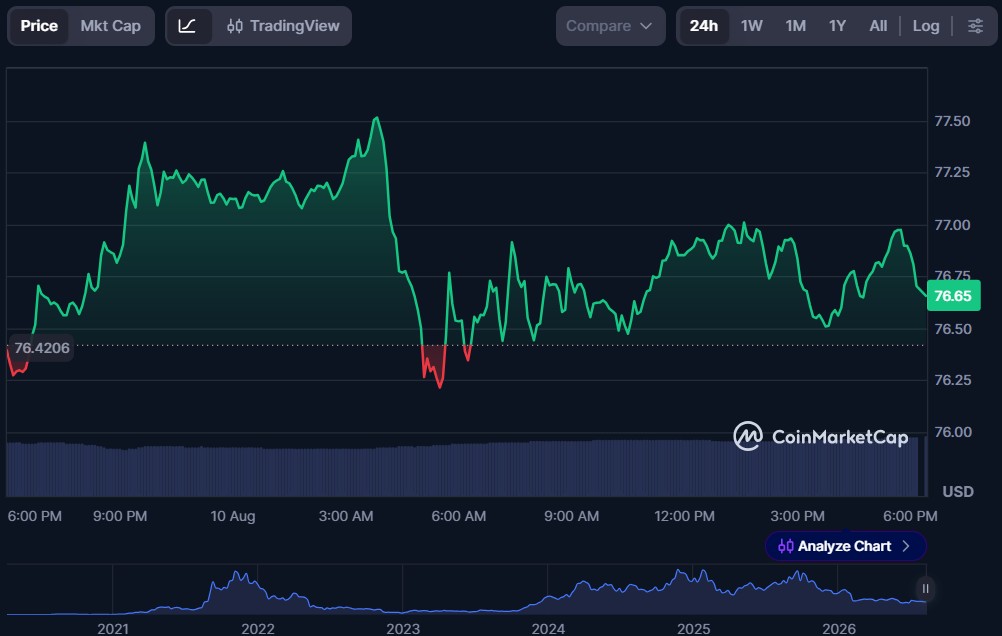
Task: Choose the 1W time range
Action: coord(752,26)
